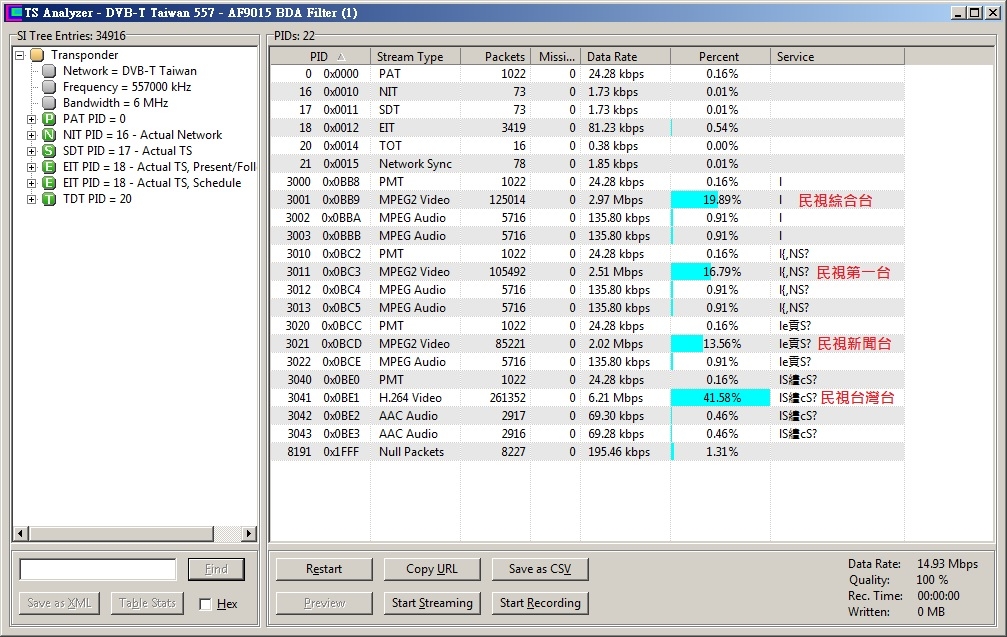Click the tree scrollbar left arrow
This screenshot has width=1007, height=637.
pyautogui.click(x=21, y=533)
